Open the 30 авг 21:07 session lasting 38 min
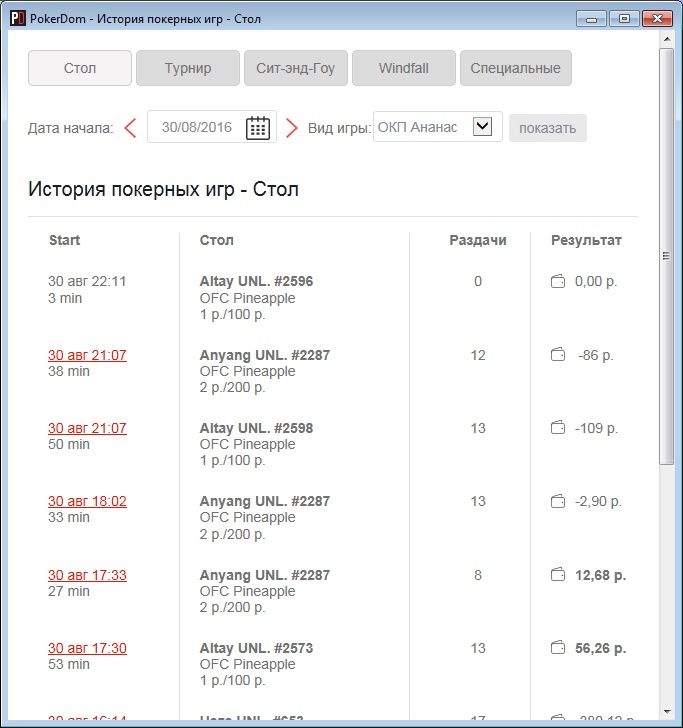 click(87, 355)
